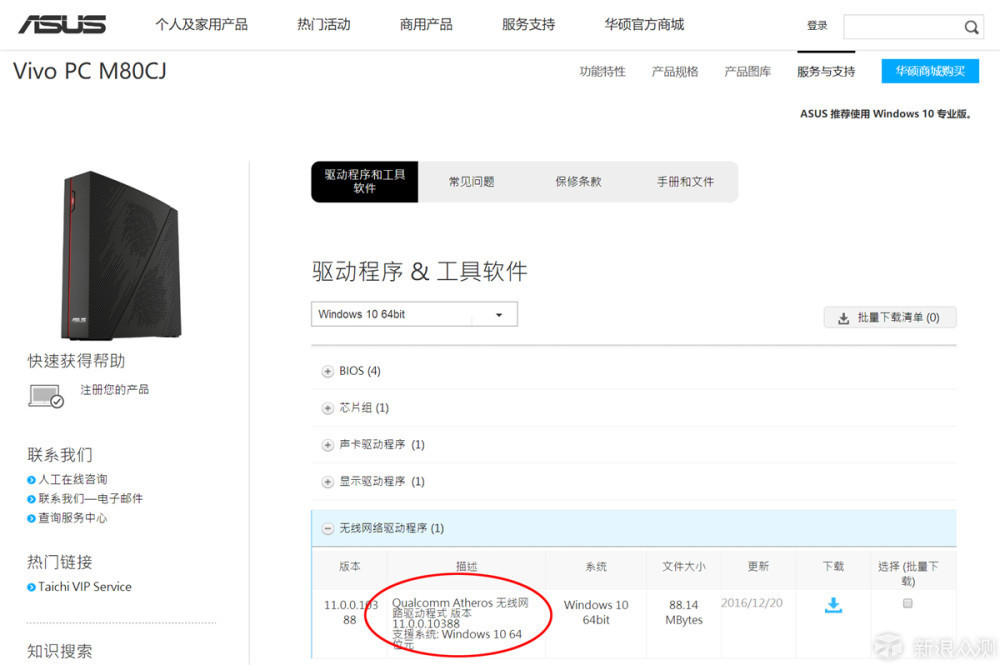The image size is (1000, 665).
Task: Go to the 产品图库 product tab
Action: [x=747, y=71]
